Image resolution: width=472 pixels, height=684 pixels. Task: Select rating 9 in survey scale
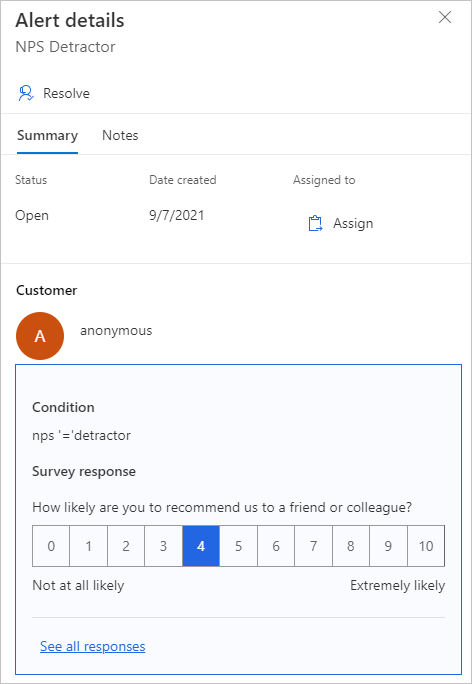coord(389,546)
